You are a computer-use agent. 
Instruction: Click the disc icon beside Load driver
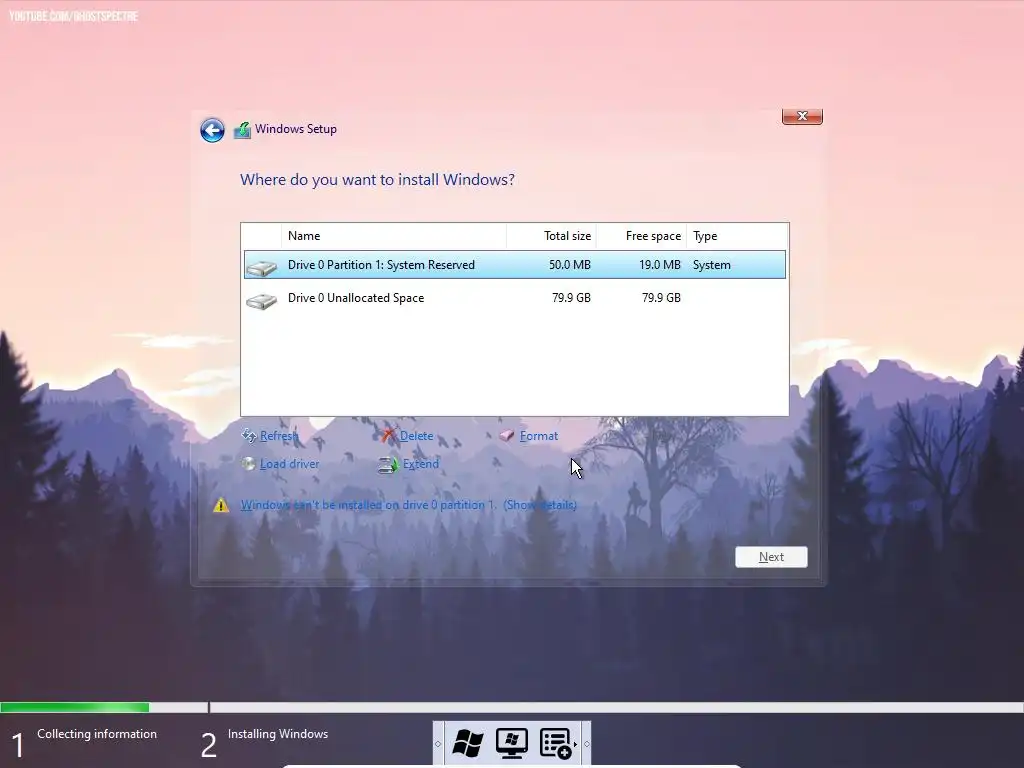(x=248, y=464)
